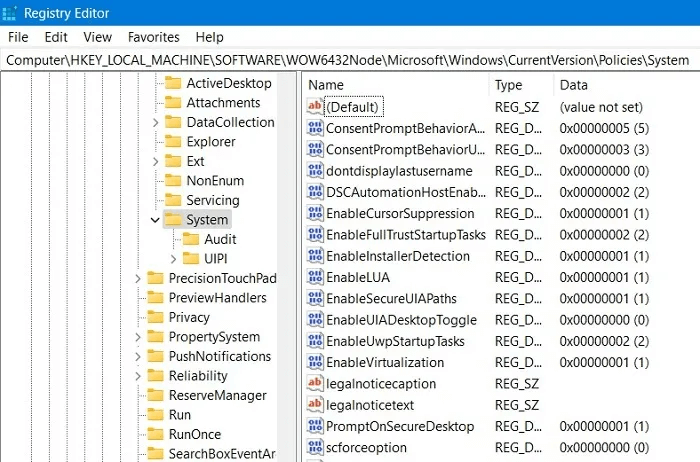Viewport: 700px width, 462px height.
Task: Click the legalnoticetext string icon
Action: 315,404
